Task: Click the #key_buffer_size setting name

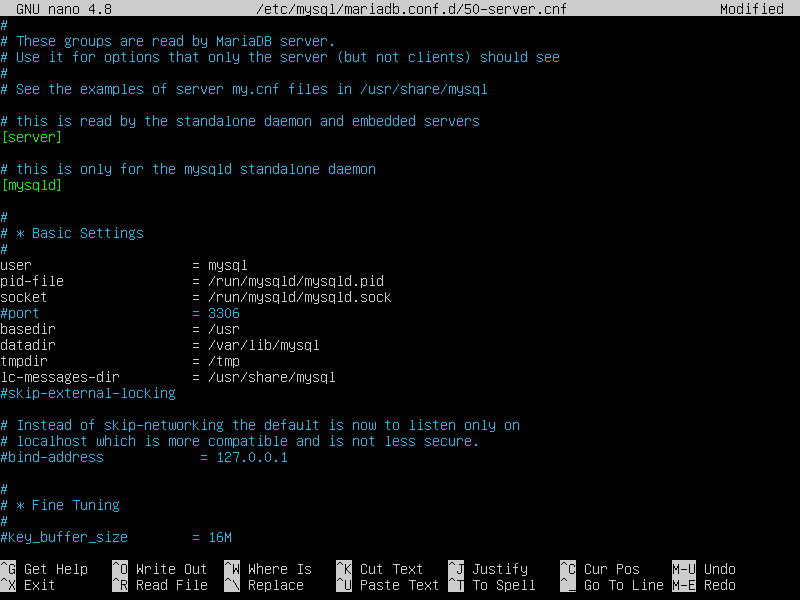Action: pos(64,537)
